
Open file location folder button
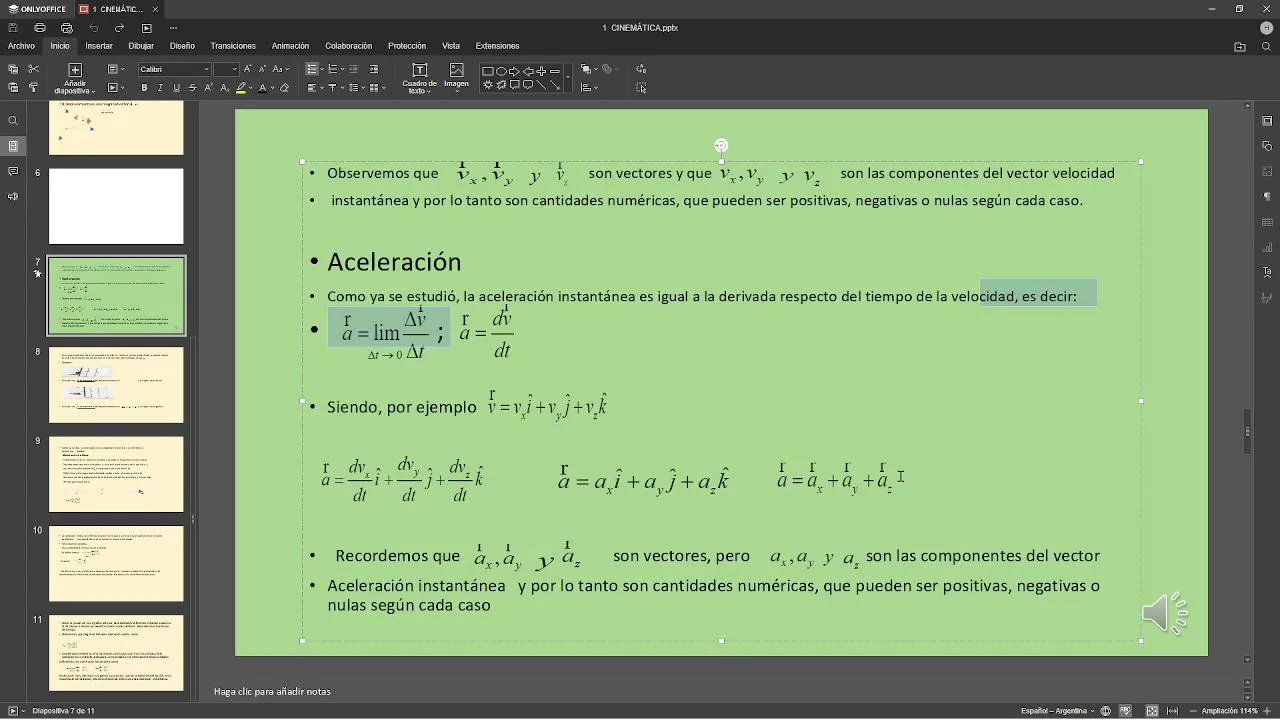tap(1240, 46)
